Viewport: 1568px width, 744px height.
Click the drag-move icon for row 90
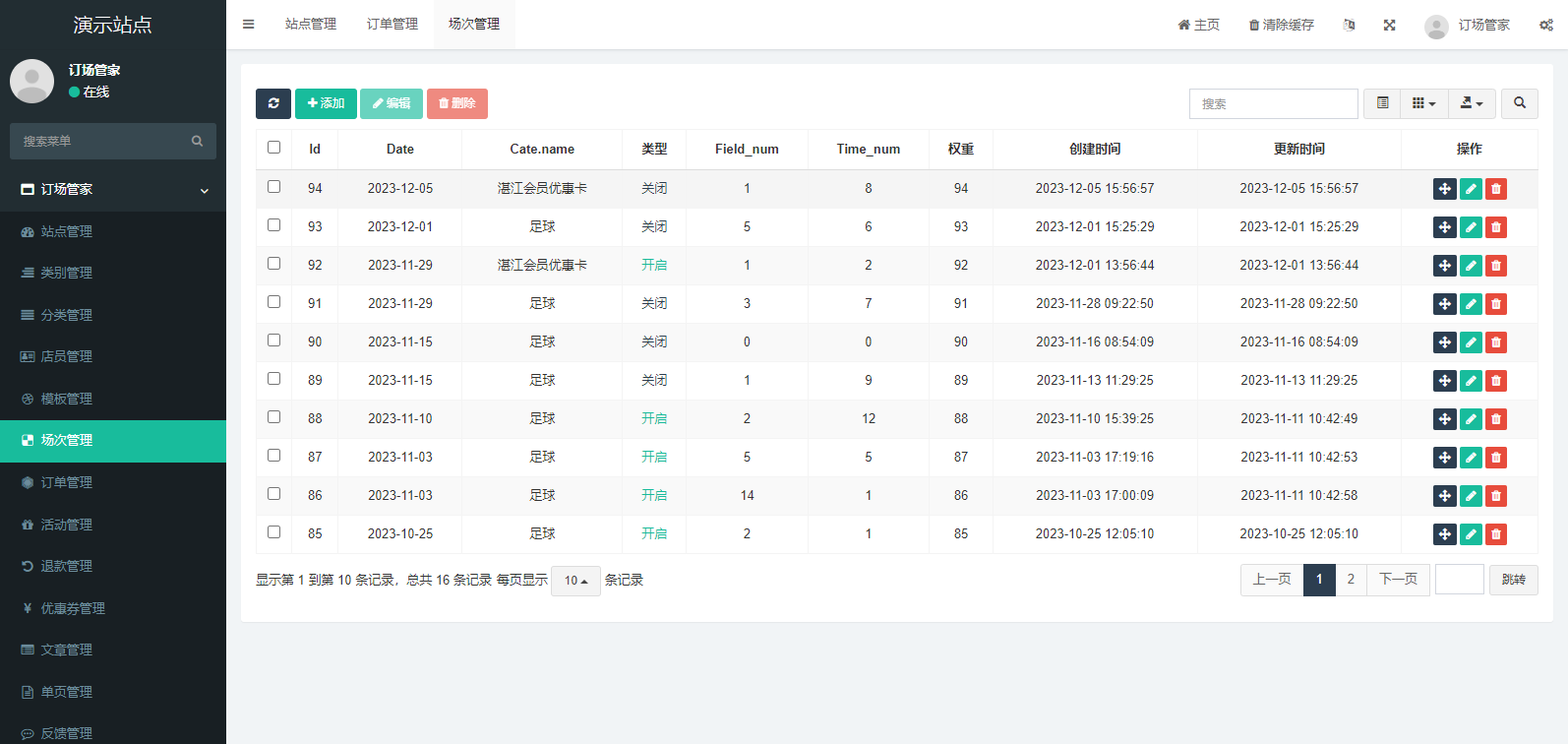pos(1444,342)
